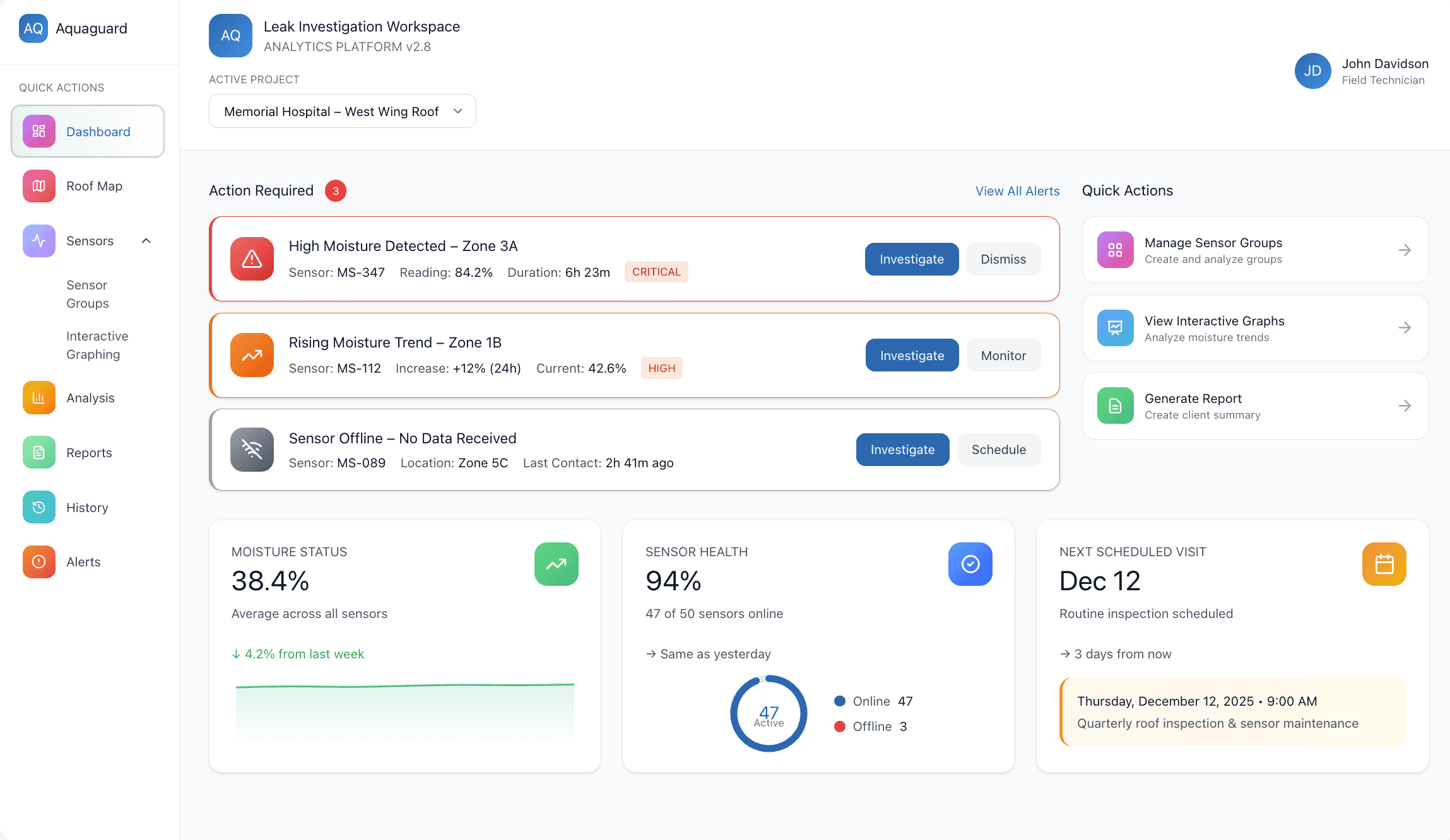Select Sensor Groups in sidebar
The width and height of the screenshot is (1450, 840).
coord(88,294)
